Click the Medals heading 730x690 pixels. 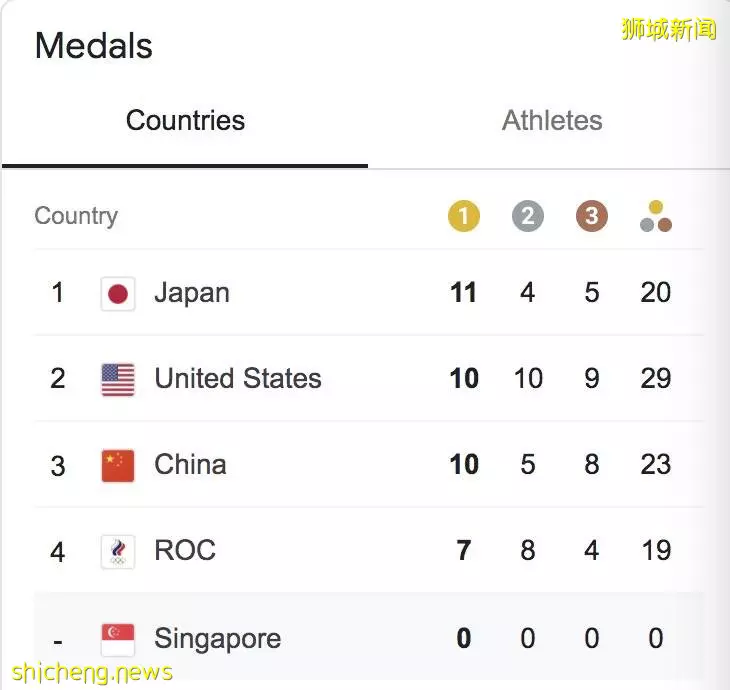pyautogui.click(x=94, y=46)
